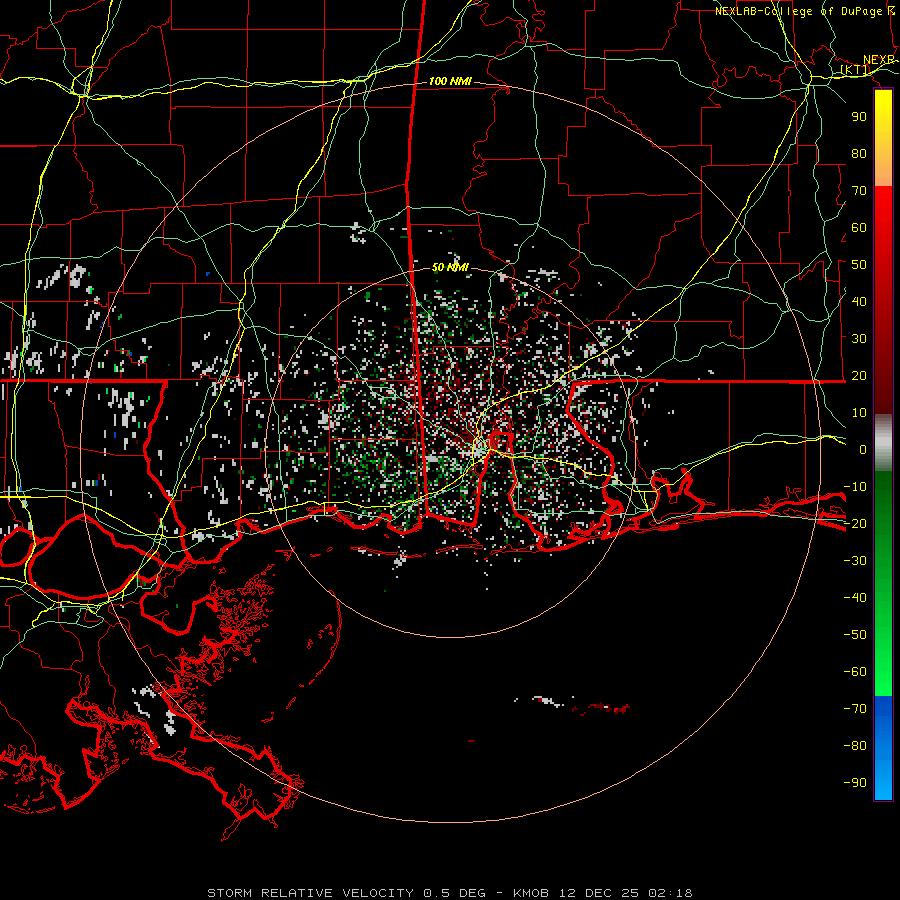Click the 50 NMI range ring label
Viewport: 900px width, 900px height.
click(450, 267)
